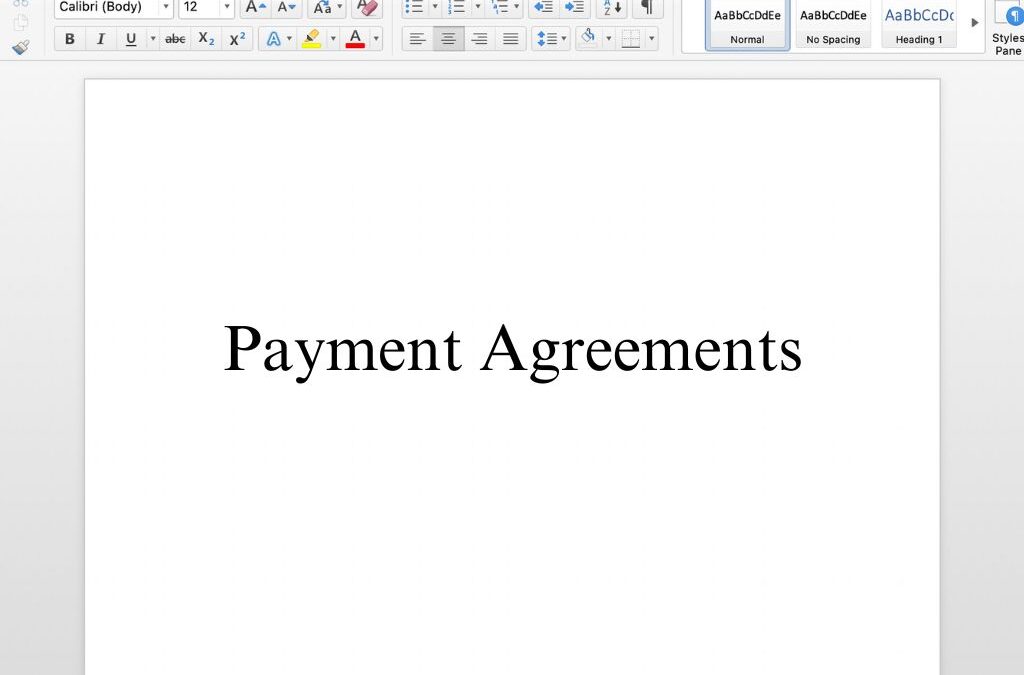This screenshot has height=675, width=1024.
Task: Apply numbered list
Action: tap(456, 8)
